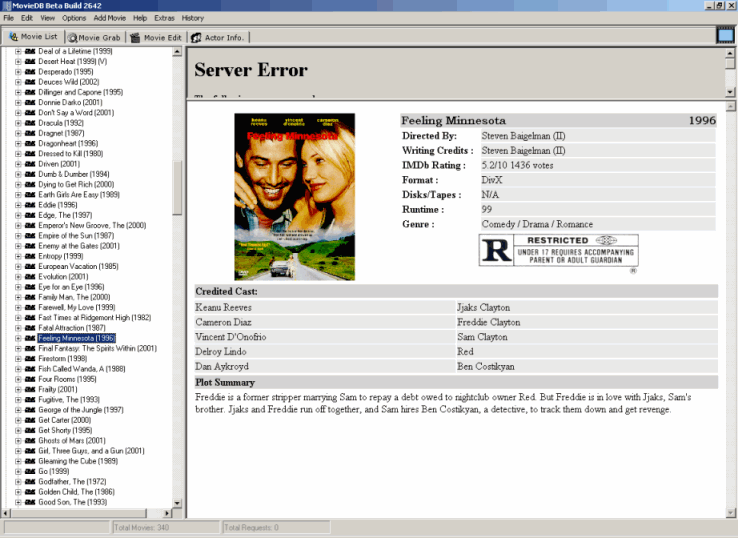This screenshot has width=738, height=538.
Task: Open the Add Movie menu
Action: click(x=110, y=18)
